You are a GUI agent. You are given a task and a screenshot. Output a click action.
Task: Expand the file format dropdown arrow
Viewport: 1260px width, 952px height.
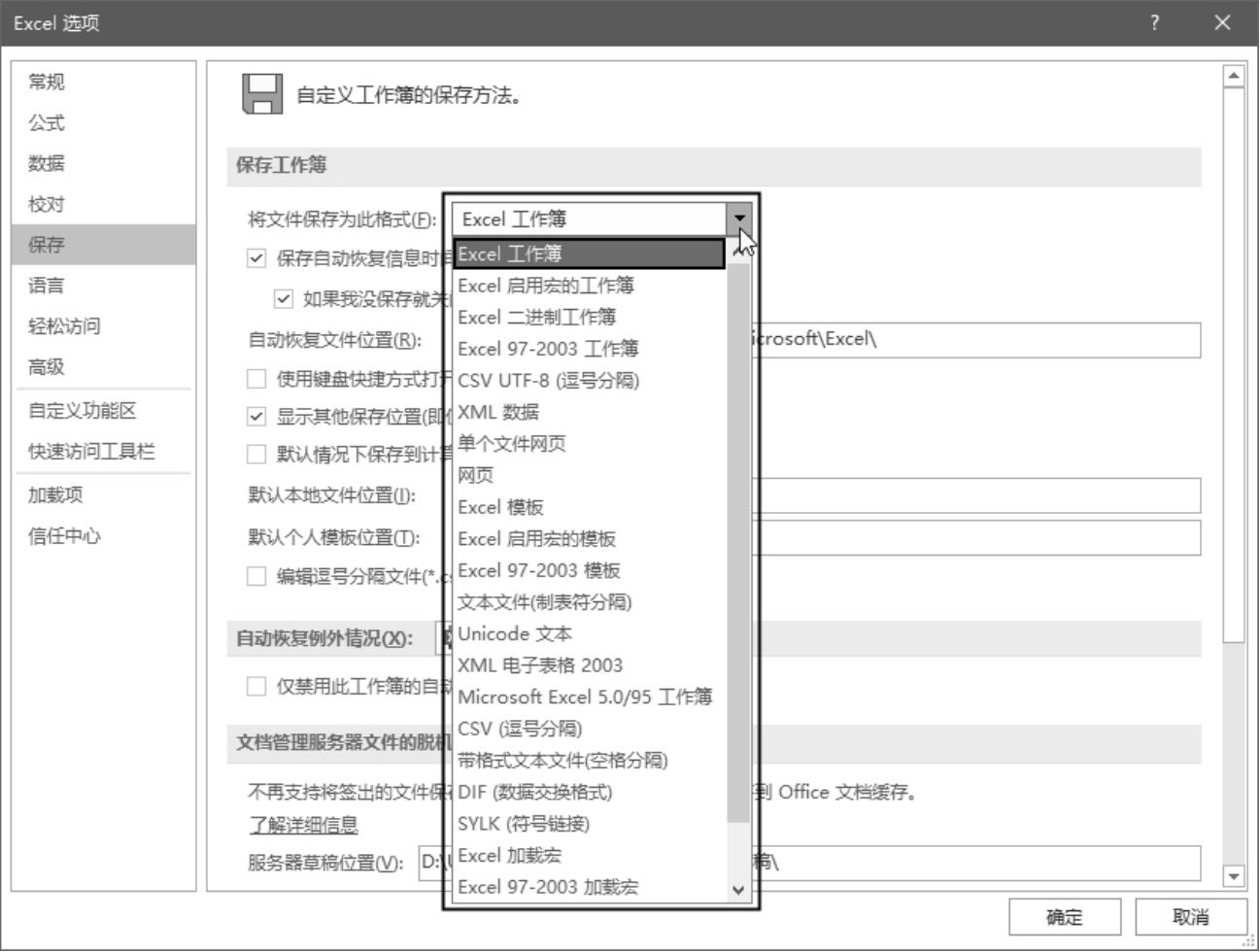point(739,219)
